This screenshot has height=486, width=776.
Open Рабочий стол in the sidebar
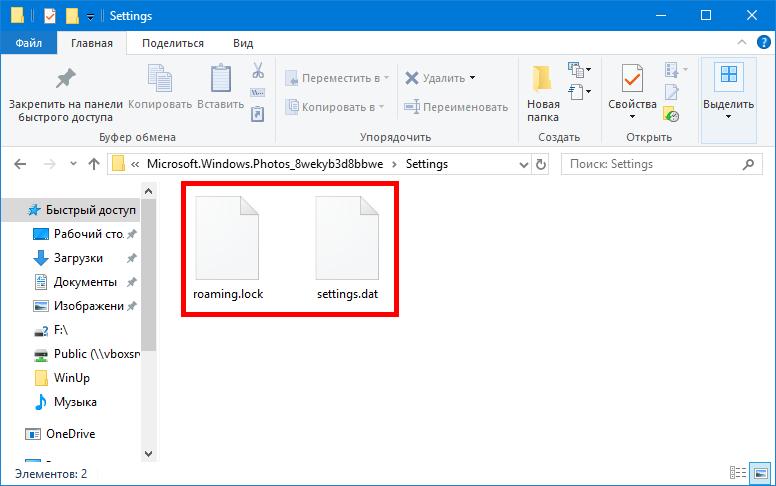point(84,234)
